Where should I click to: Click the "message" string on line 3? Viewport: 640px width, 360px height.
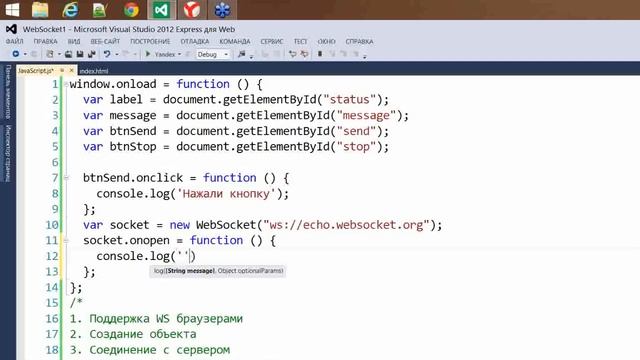pyautogui.click(x=366, y=116)
